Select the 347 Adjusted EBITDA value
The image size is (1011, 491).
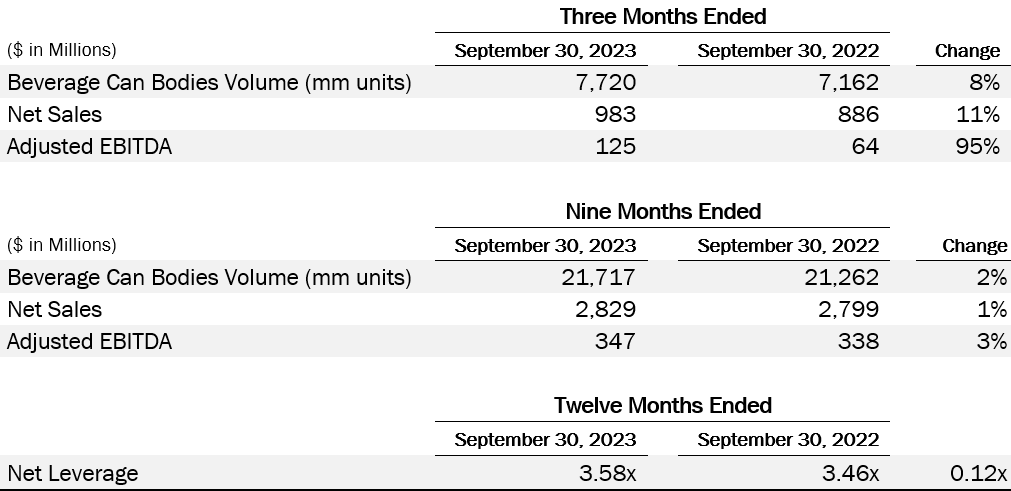click(x=616, y=342)
